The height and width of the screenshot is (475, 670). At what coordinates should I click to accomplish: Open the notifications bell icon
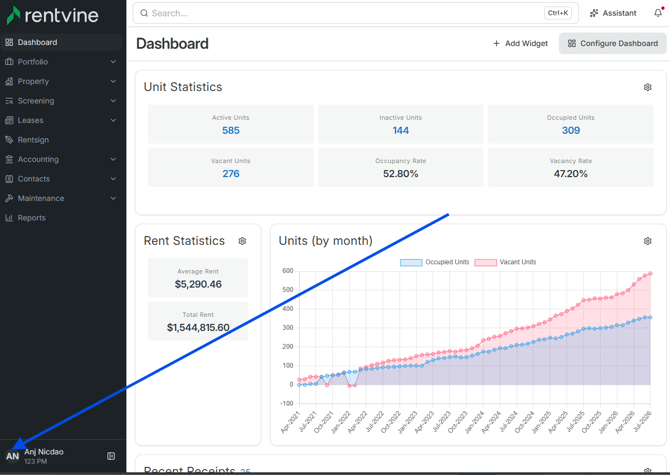pos(658,13)
